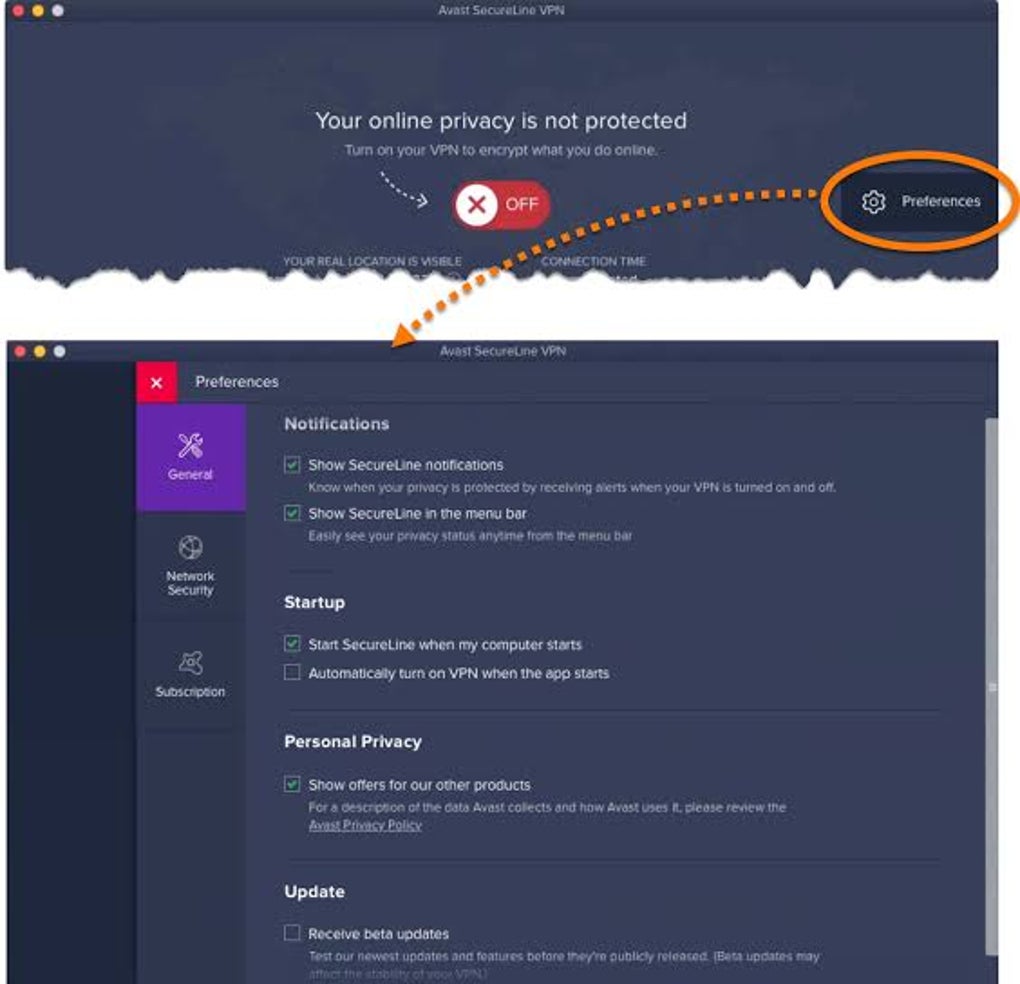Click the General tab label text

[x=190, y=475]
